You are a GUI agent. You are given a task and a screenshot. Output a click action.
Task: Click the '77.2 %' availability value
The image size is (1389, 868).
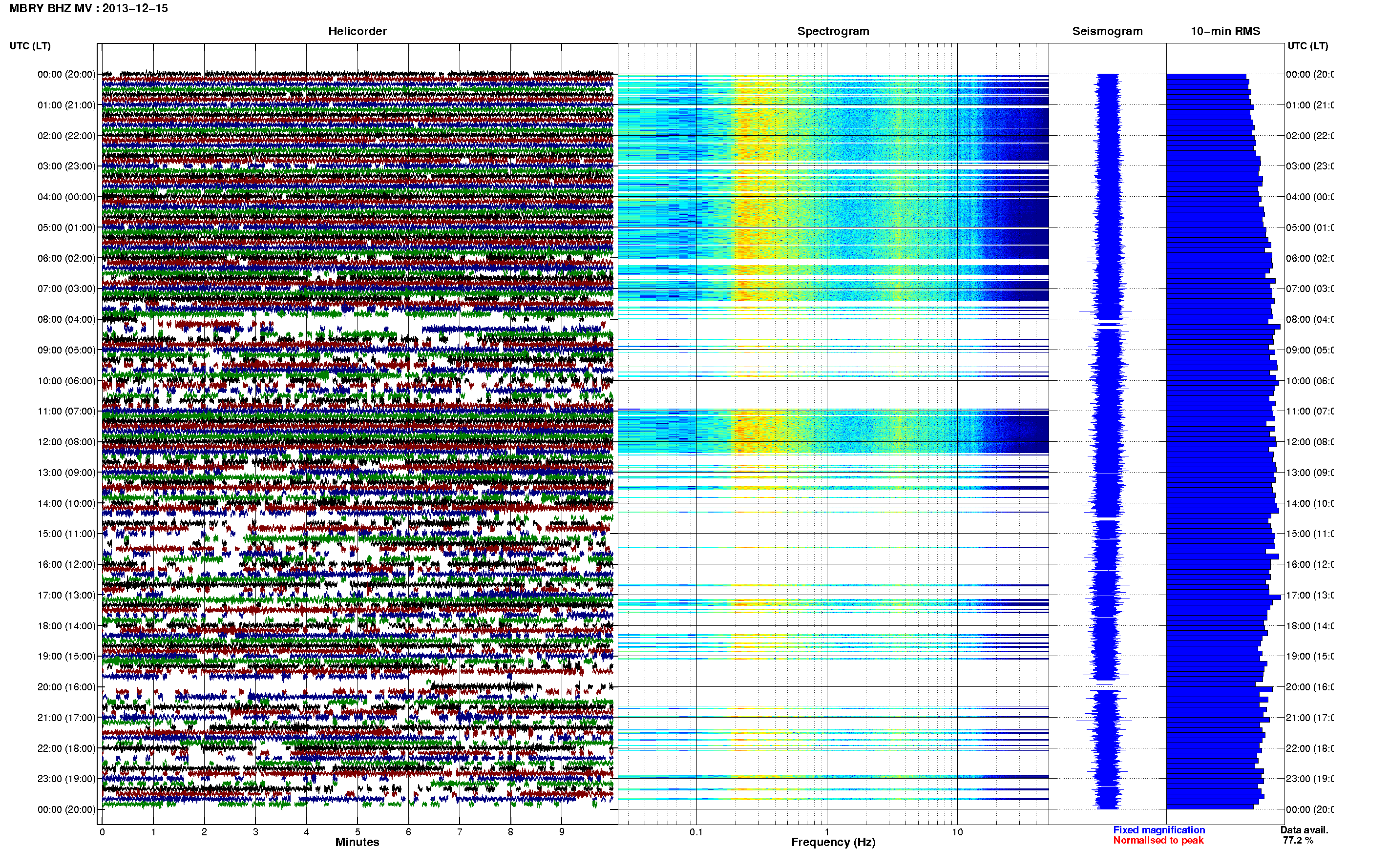1298,841
